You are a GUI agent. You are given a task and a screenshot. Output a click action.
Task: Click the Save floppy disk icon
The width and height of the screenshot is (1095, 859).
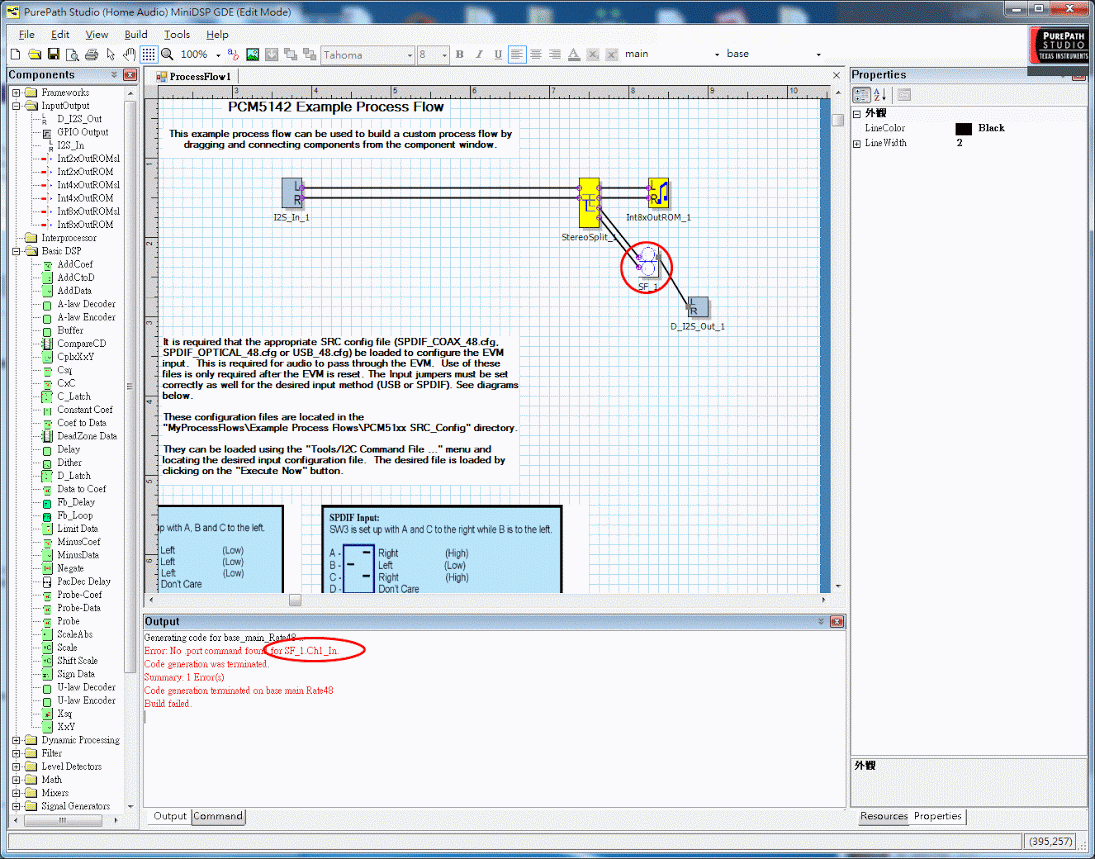tap(53, 54)
